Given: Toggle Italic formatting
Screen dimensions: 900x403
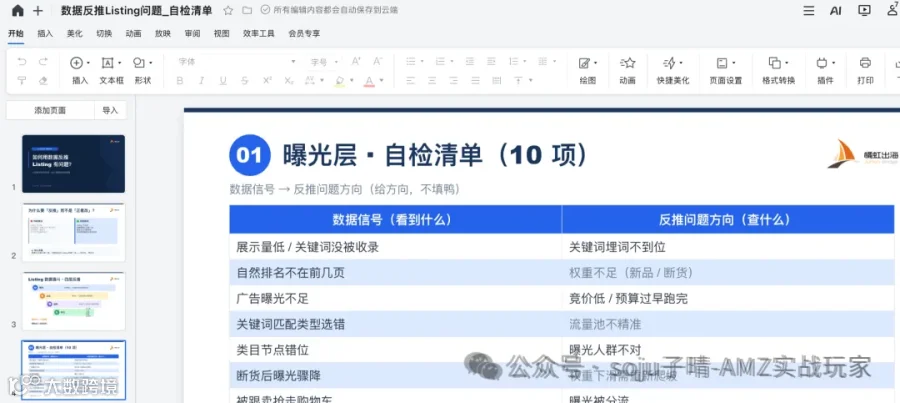Looking at the screenshot, I should 201,80.
